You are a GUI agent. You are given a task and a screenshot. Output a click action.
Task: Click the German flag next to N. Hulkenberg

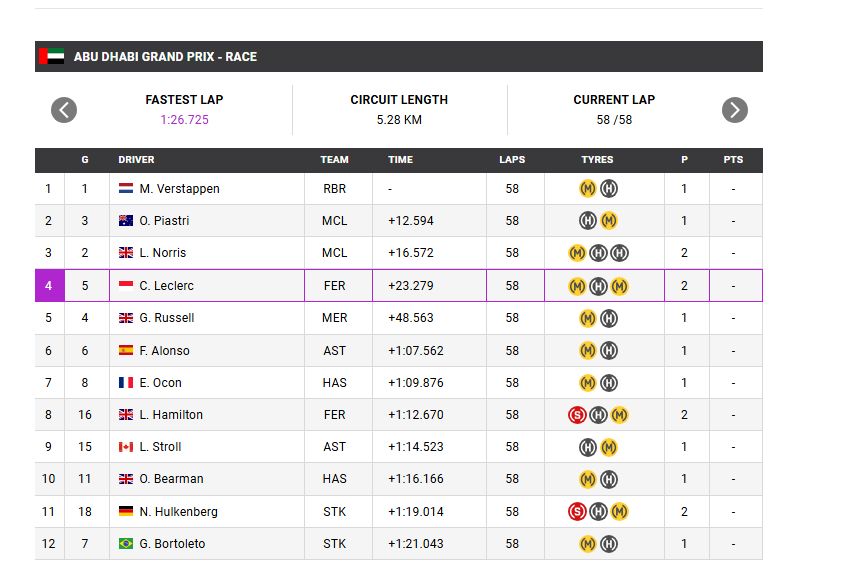(126, 512)
